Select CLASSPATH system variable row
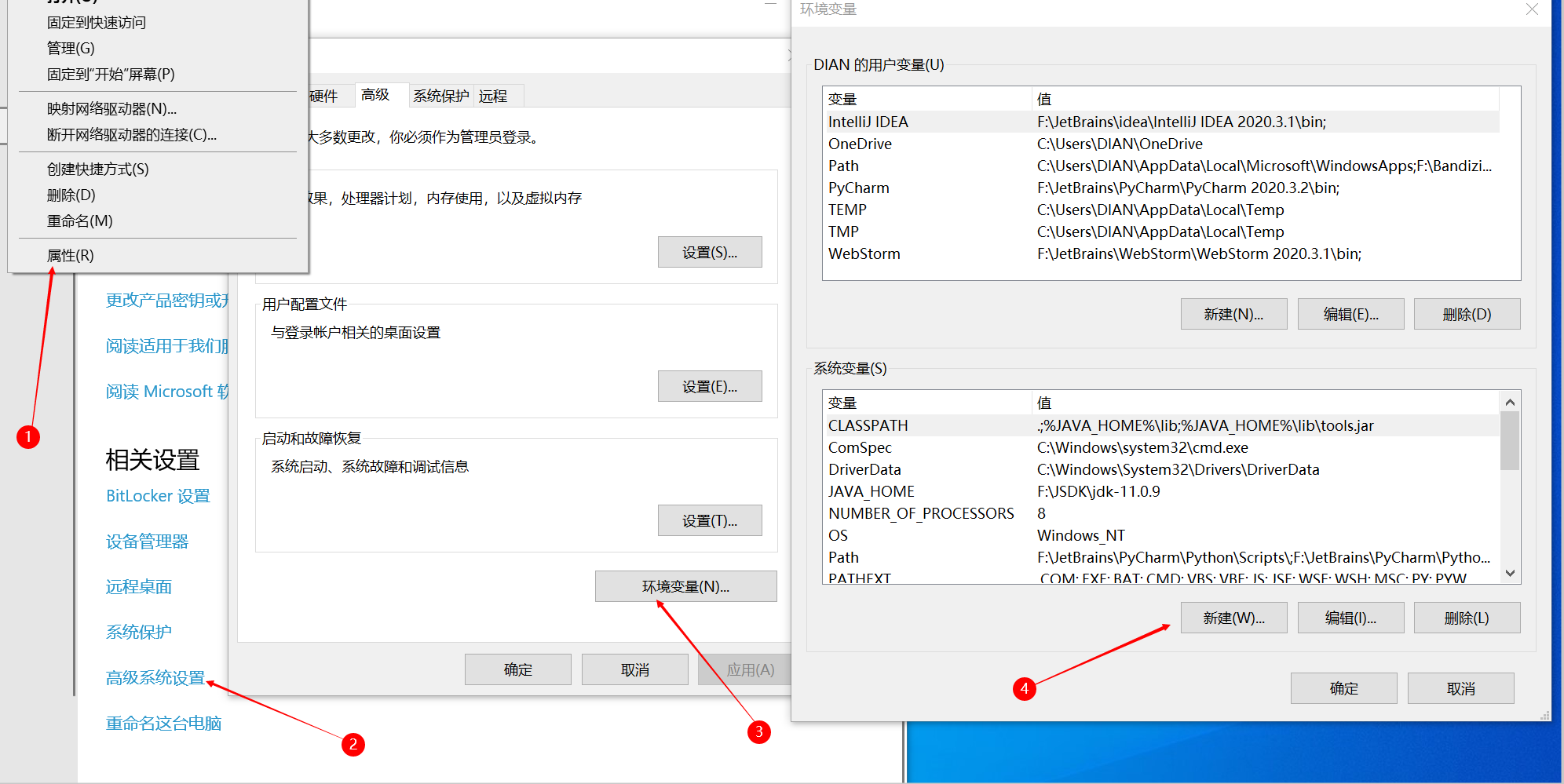The image size is (1564, 784). (1161, 425)
